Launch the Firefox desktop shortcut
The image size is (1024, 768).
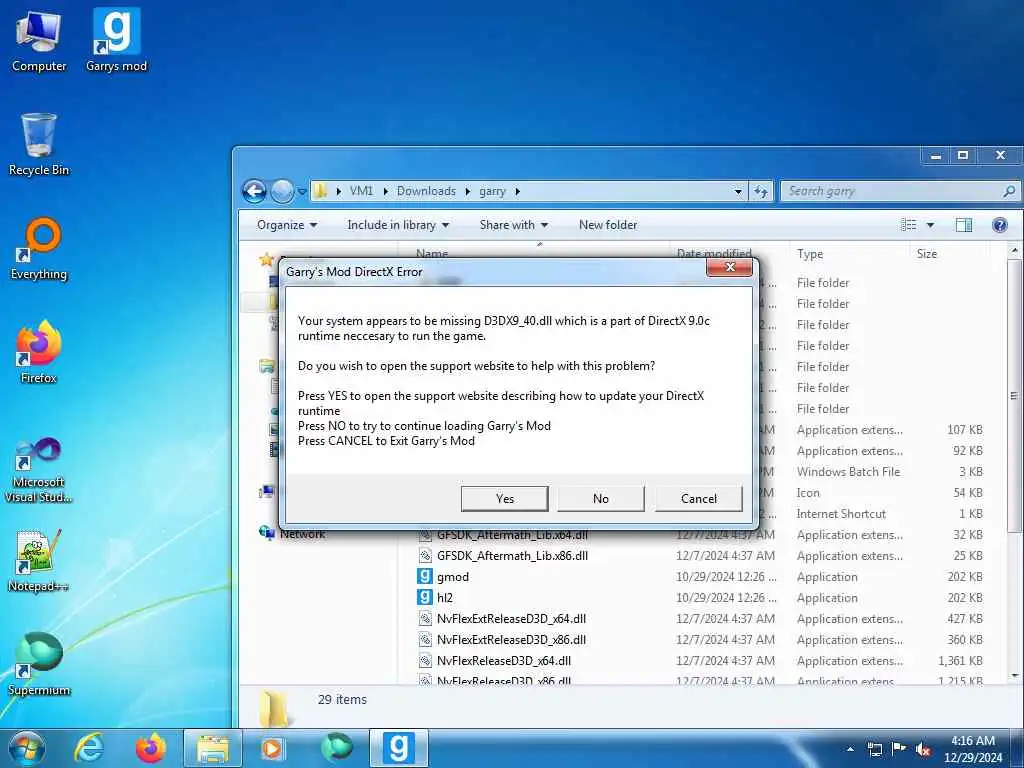(x=39, y=353)
